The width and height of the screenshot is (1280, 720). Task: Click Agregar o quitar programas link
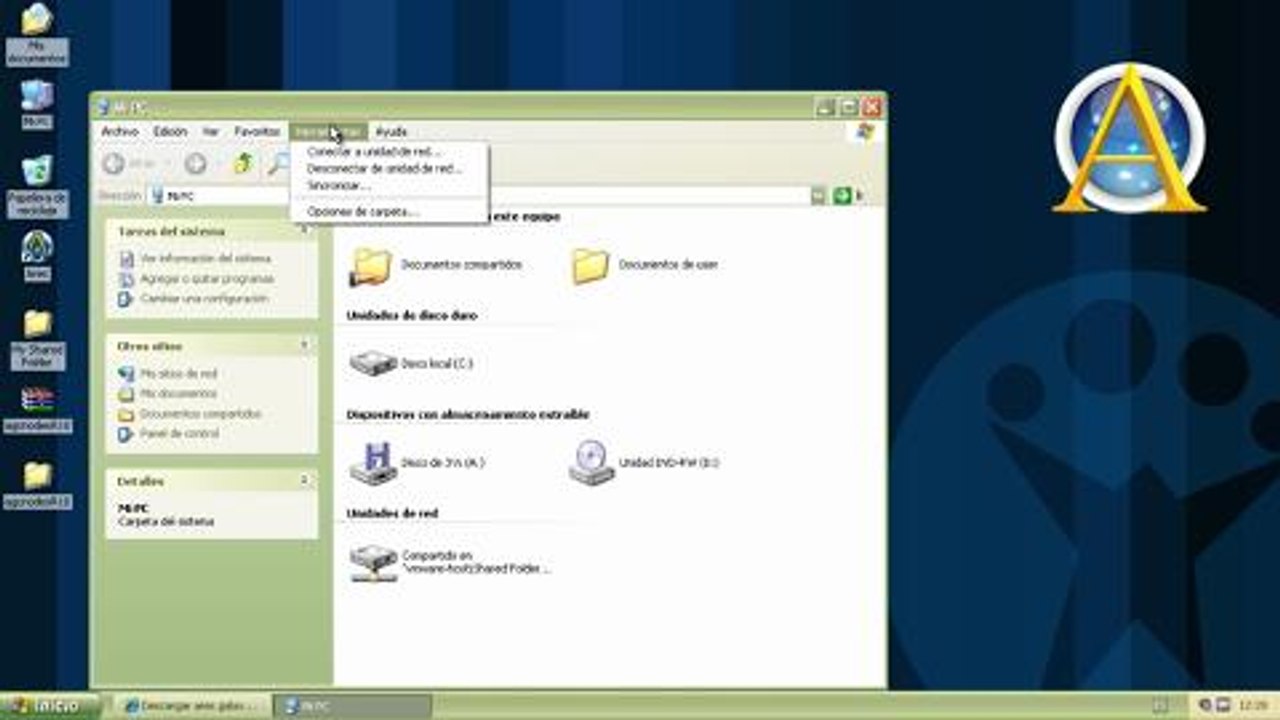207,279
